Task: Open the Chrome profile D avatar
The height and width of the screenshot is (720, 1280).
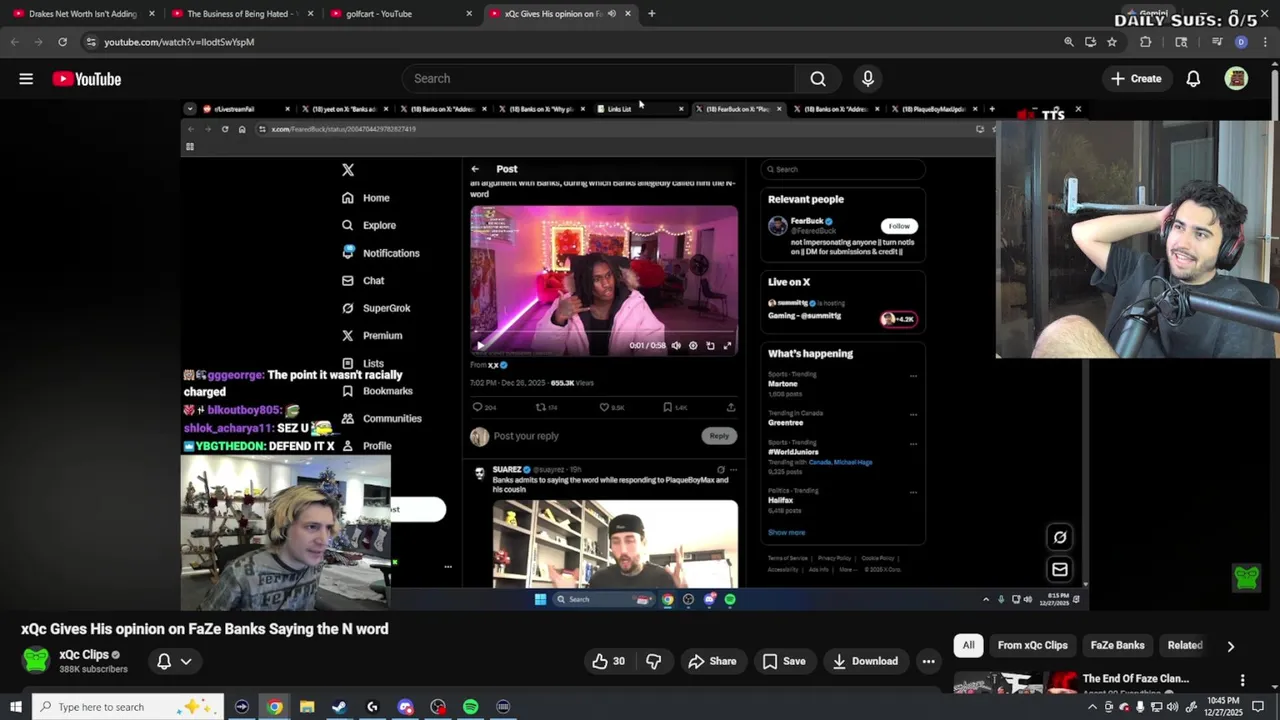Action: coord(1241,42)
